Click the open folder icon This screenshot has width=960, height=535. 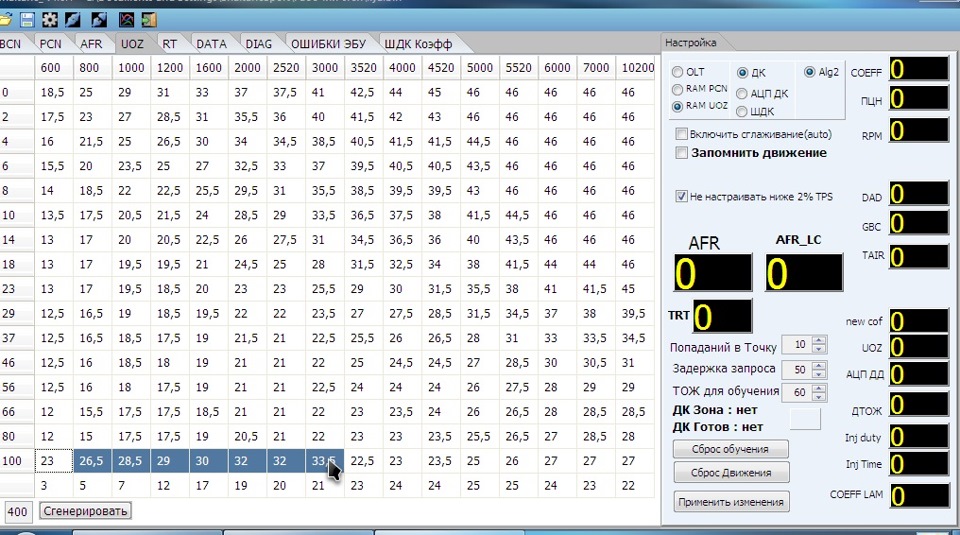5,20
